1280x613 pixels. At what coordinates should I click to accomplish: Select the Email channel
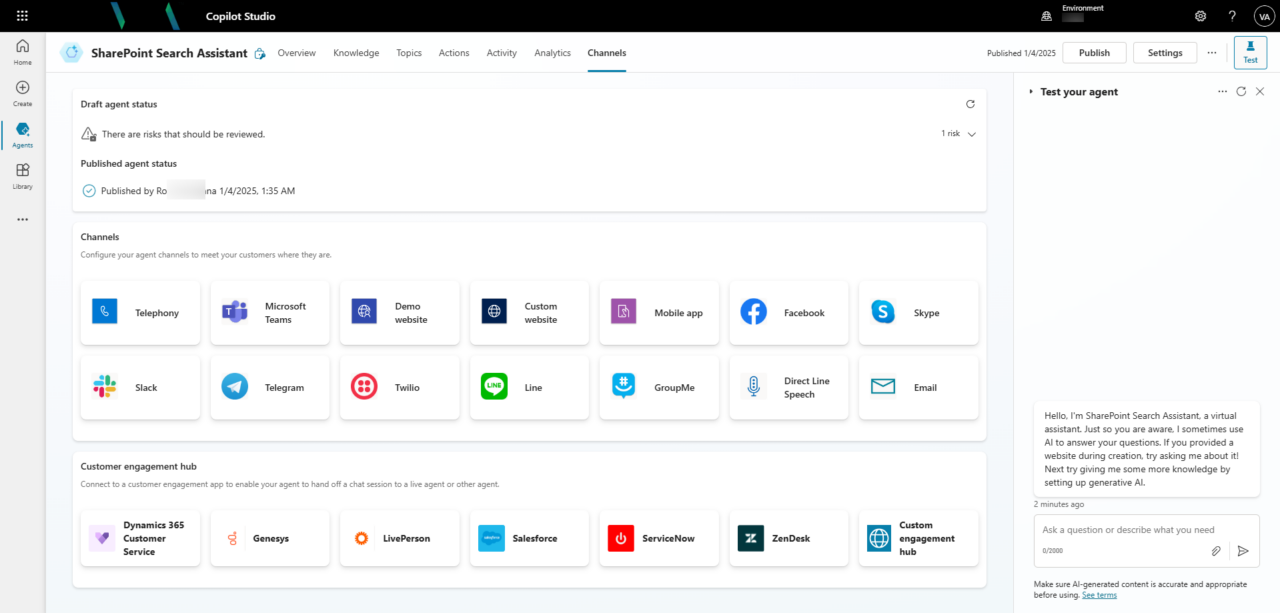click(919, 387)
